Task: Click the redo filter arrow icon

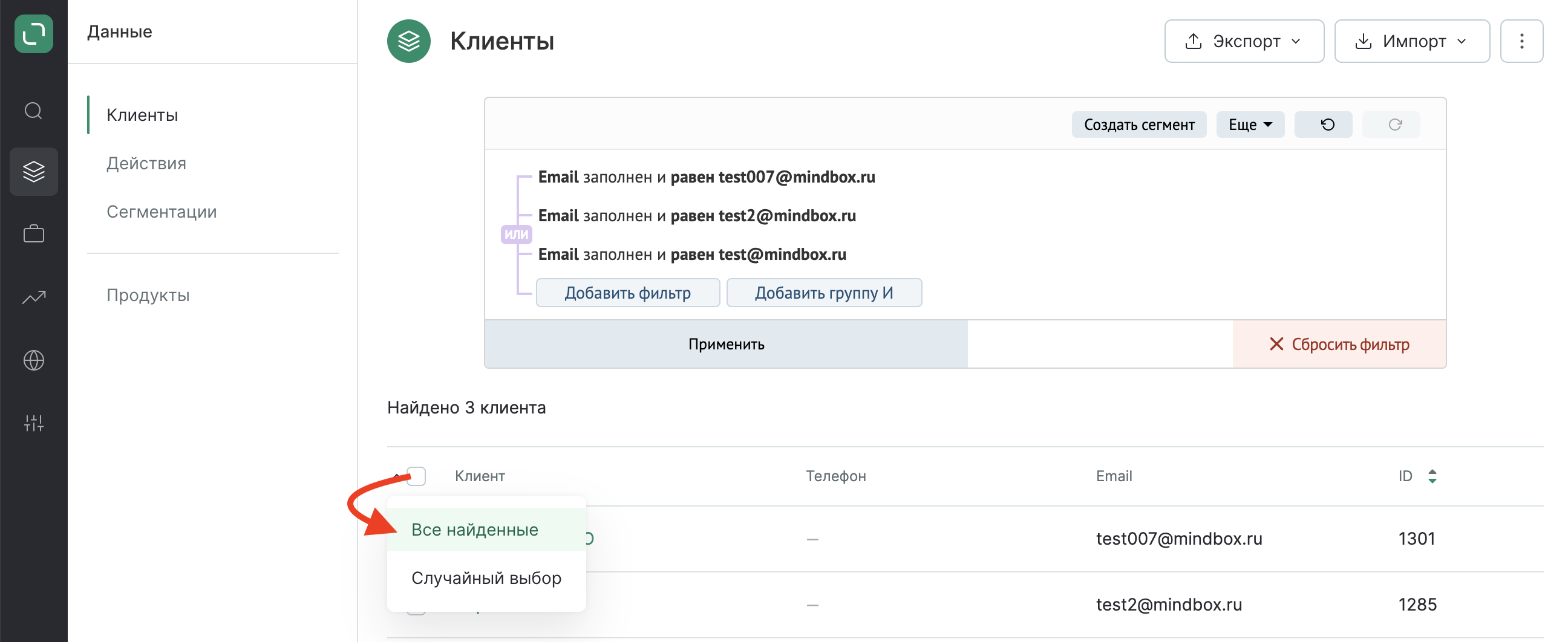Action: (1390, 125)
